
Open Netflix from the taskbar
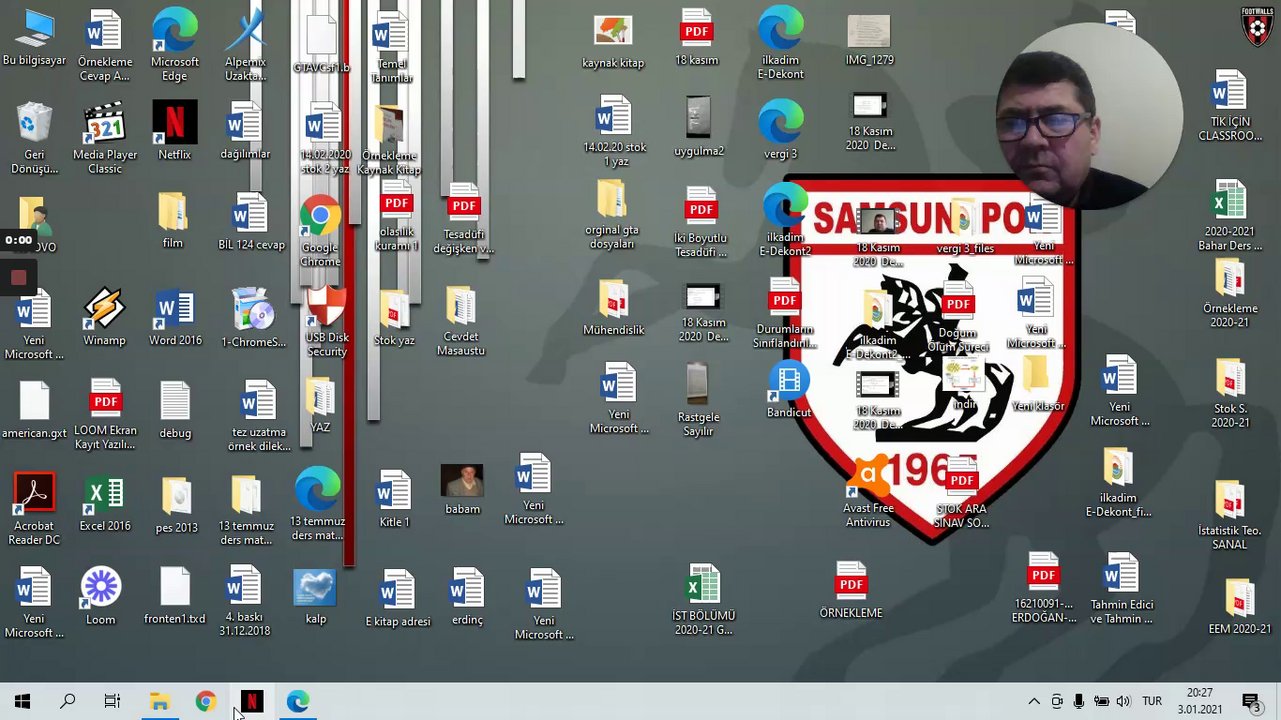pyautogui.click(x=251, y=702)
